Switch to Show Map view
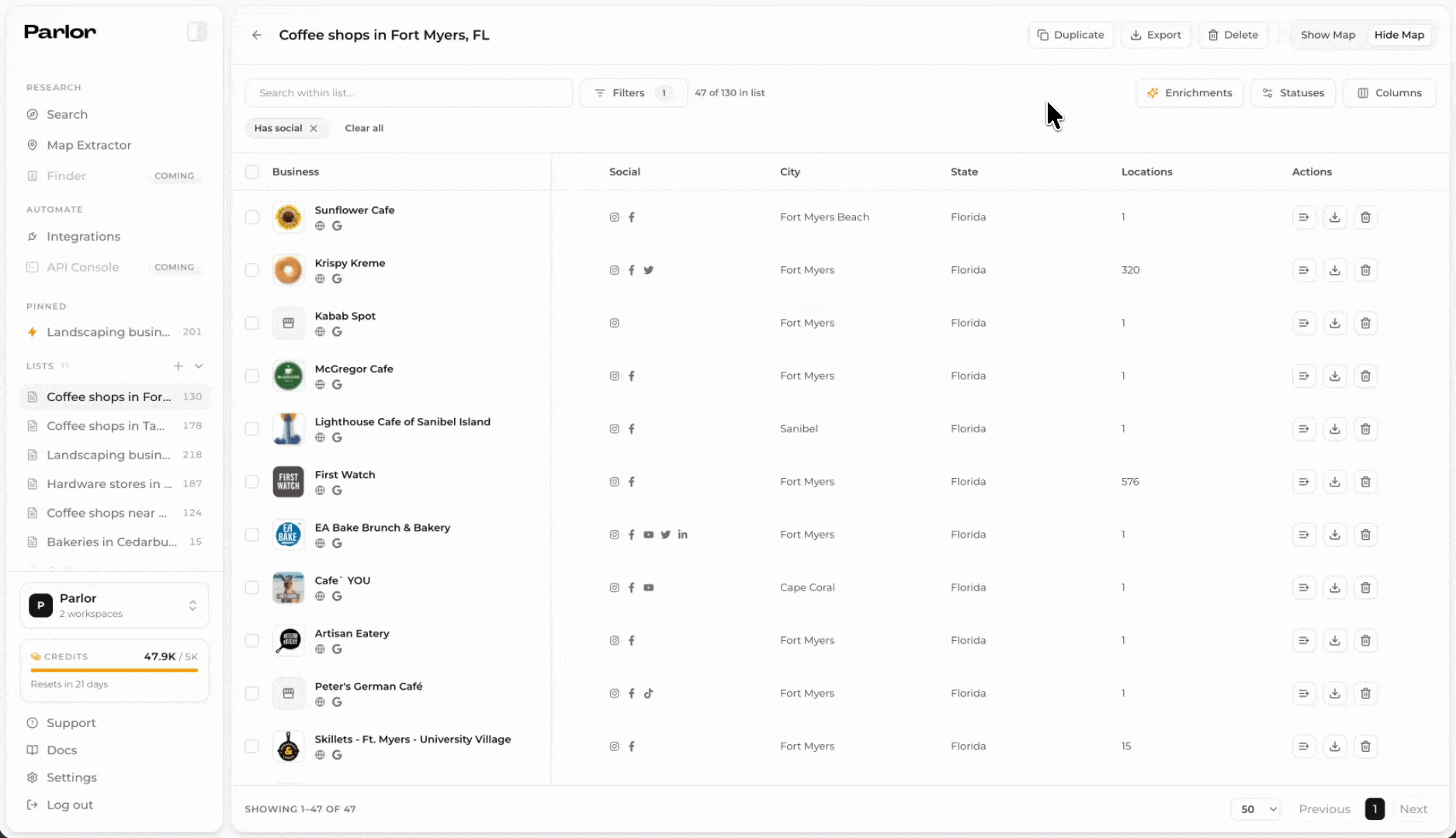Viewport: 1456px width, 838px height. (1327, 35)
